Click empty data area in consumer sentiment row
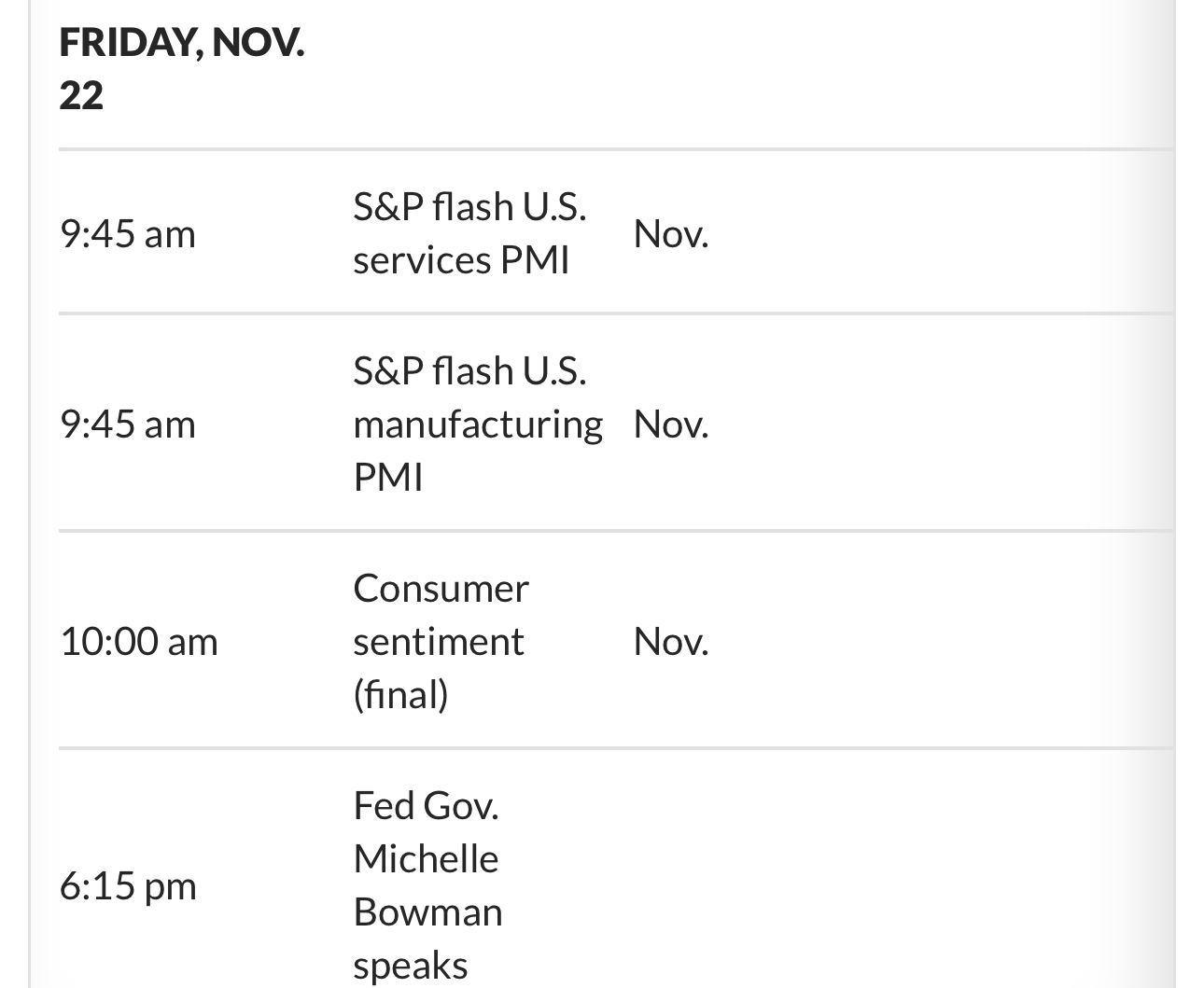The width and height of the screenshot is (1204, 988). [943, 641]
